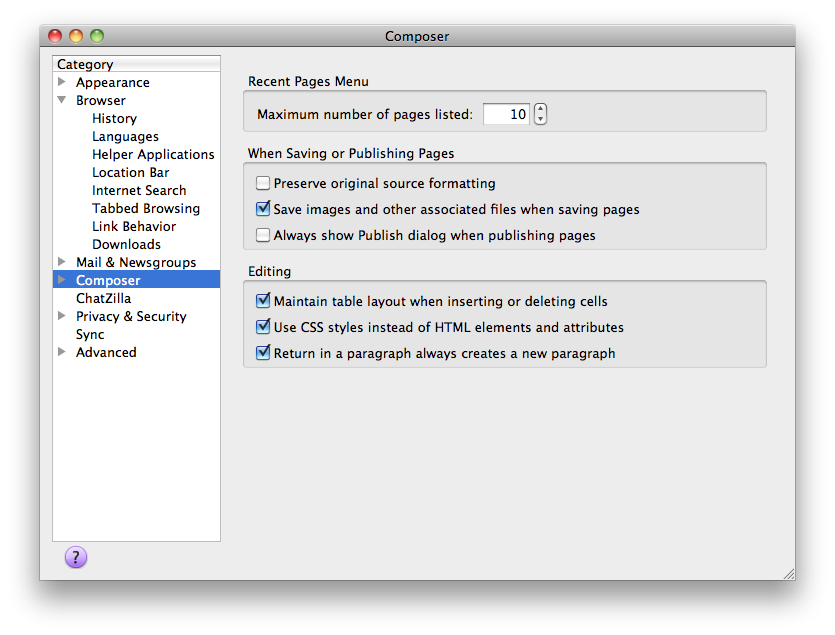Image resolution: width=835 pixels, height=635 pixels.
Task: Expand the Appearance category triangle
Action: tap(62, 82)
